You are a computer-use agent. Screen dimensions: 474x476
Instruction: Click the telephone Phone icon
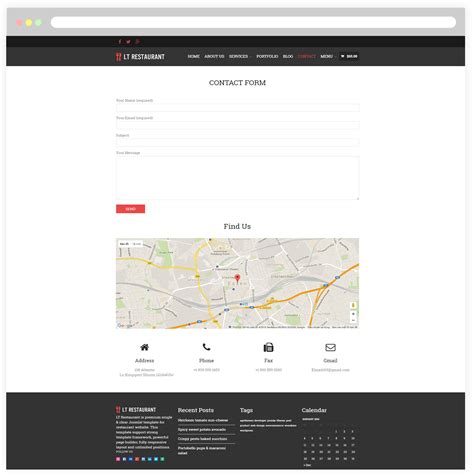coord(206,347)
